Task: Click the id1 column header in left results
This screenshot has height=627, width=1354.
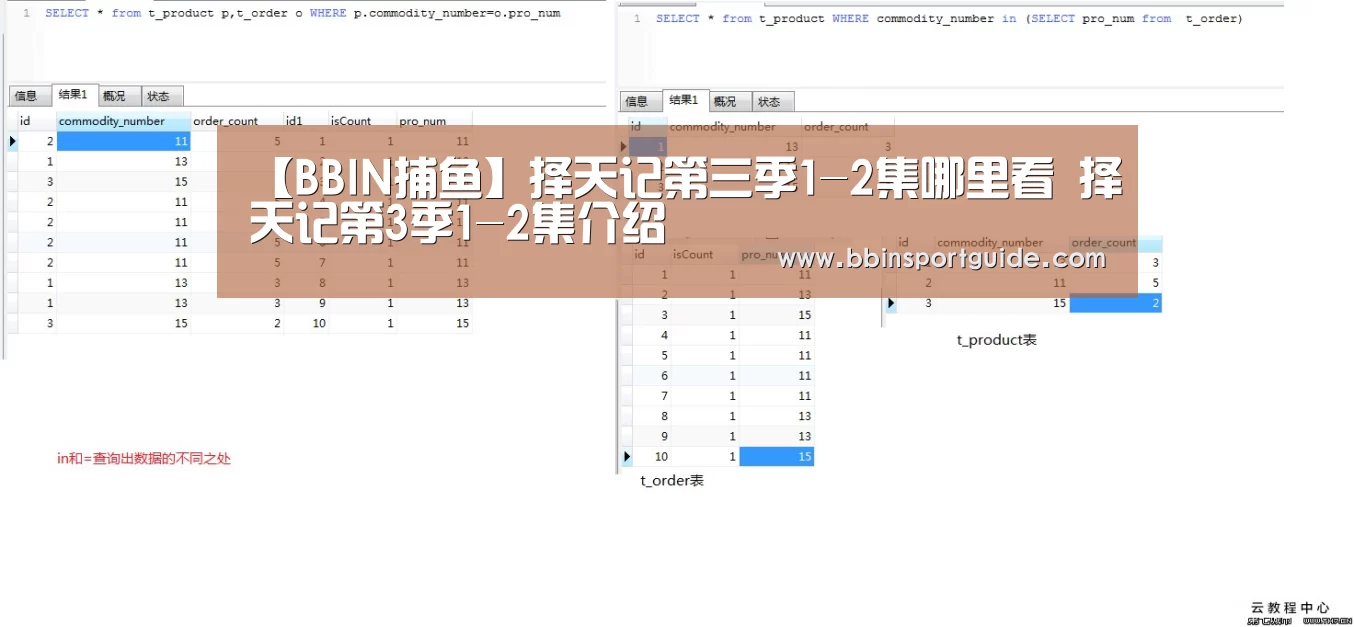Action: click(x=306, y=121)
